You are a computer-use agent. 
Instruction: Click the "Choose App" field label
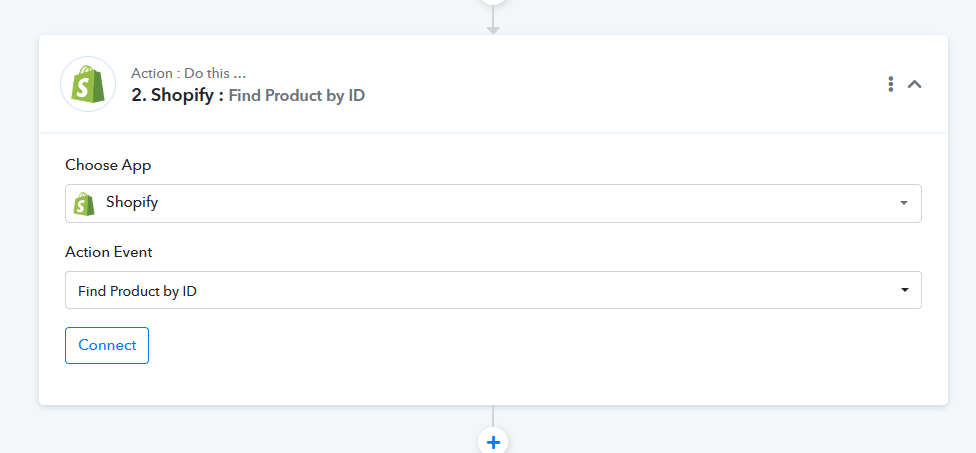108,165
